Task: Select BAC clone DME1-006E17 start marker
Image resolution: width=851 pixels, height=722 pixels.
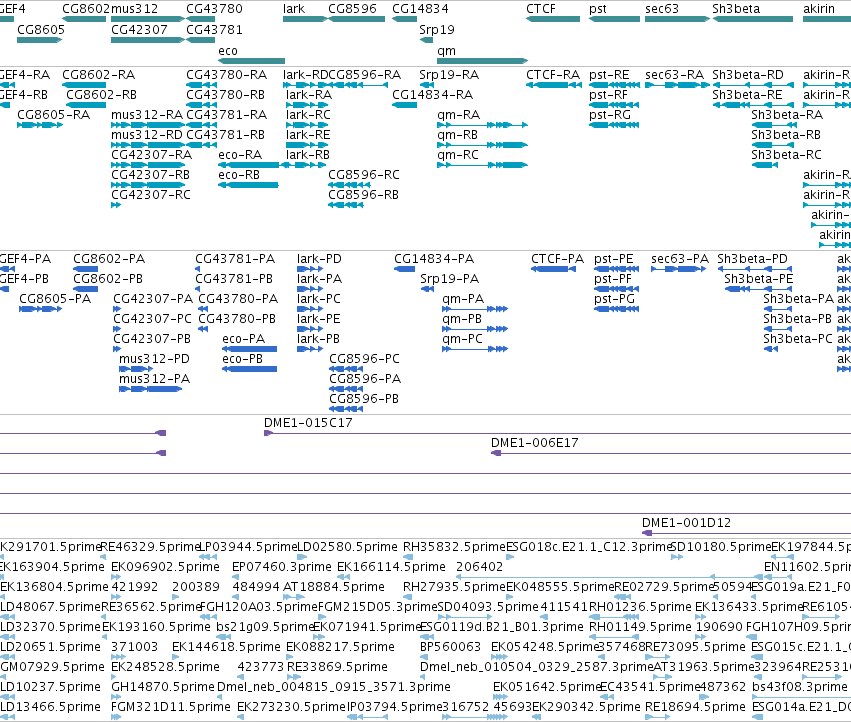Action: 496,453
